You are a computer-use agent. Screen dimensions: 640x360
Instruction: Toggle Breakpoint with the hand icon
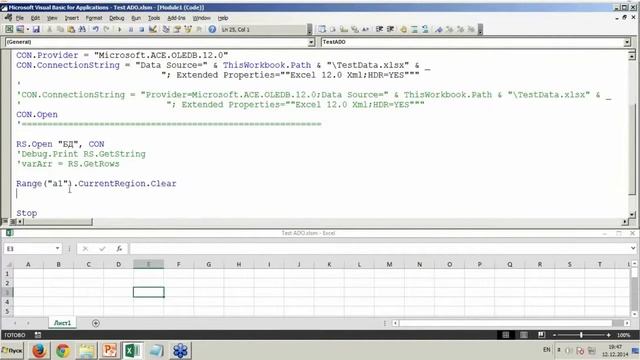[x=403, y=29]
